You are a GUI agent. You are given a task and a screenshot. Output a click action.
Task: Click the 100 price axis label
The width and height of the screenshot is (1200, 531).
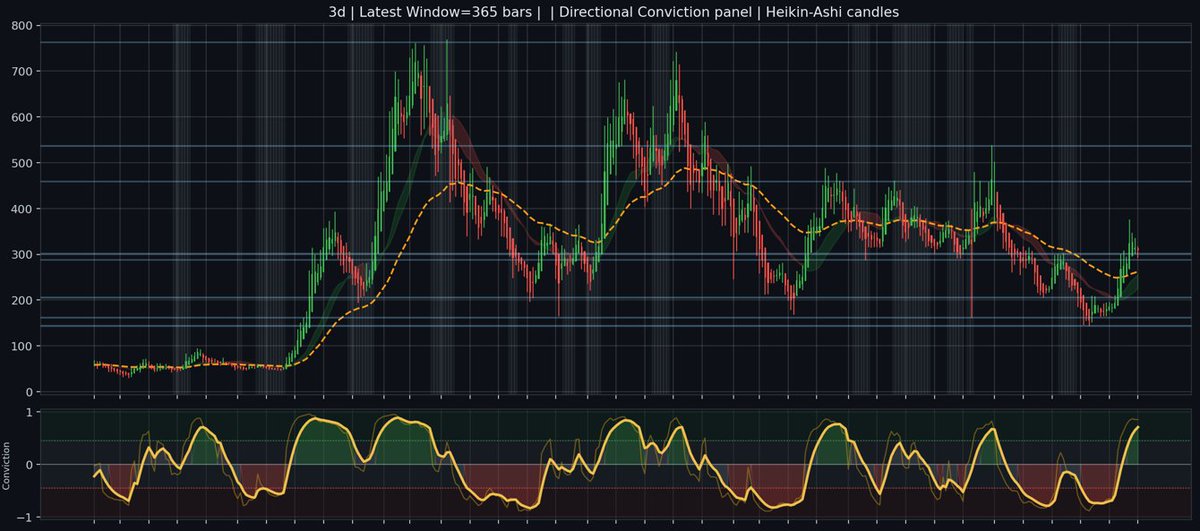(21, 346)
